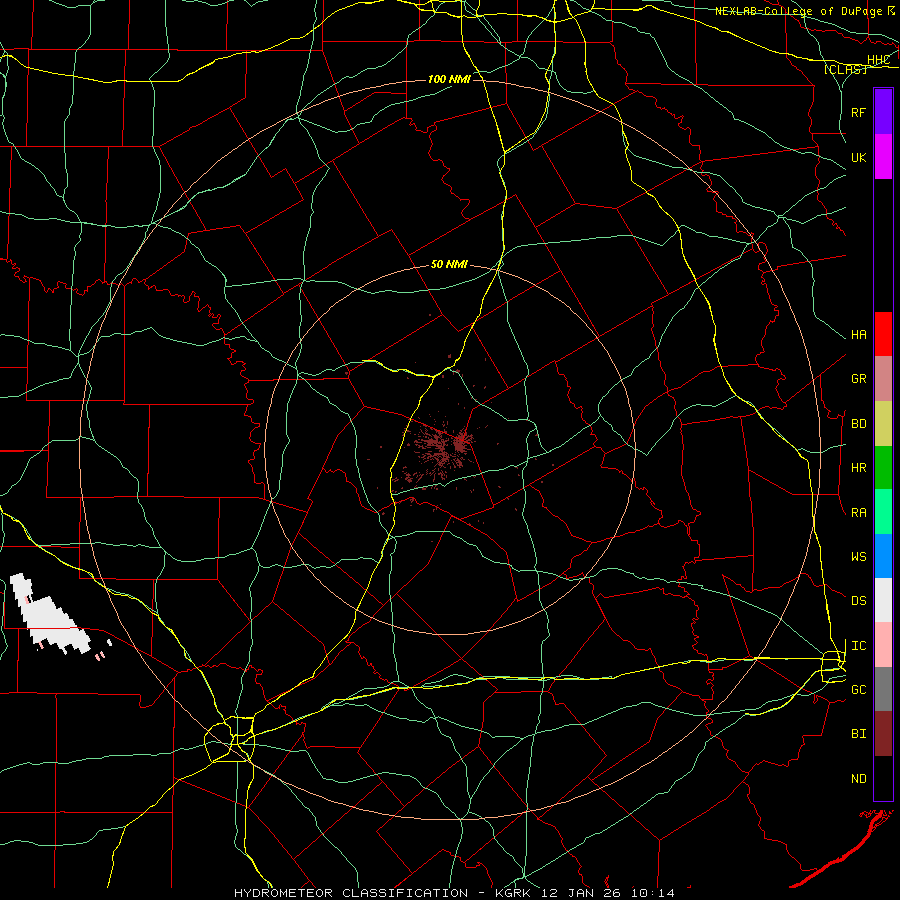Click the 'DS' legend label
This screenshot has height=900, width=900.
click(858, 601)
